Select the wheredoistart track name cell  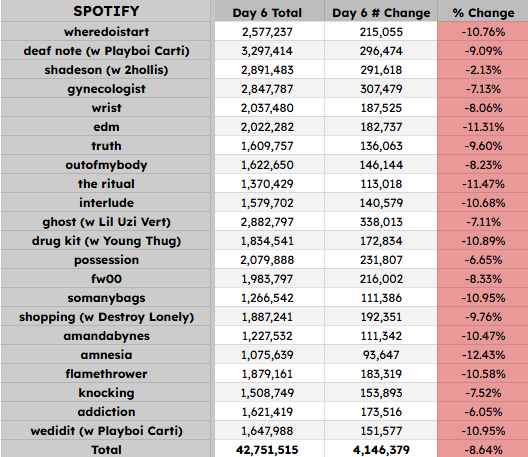click(x=106, y=32)
